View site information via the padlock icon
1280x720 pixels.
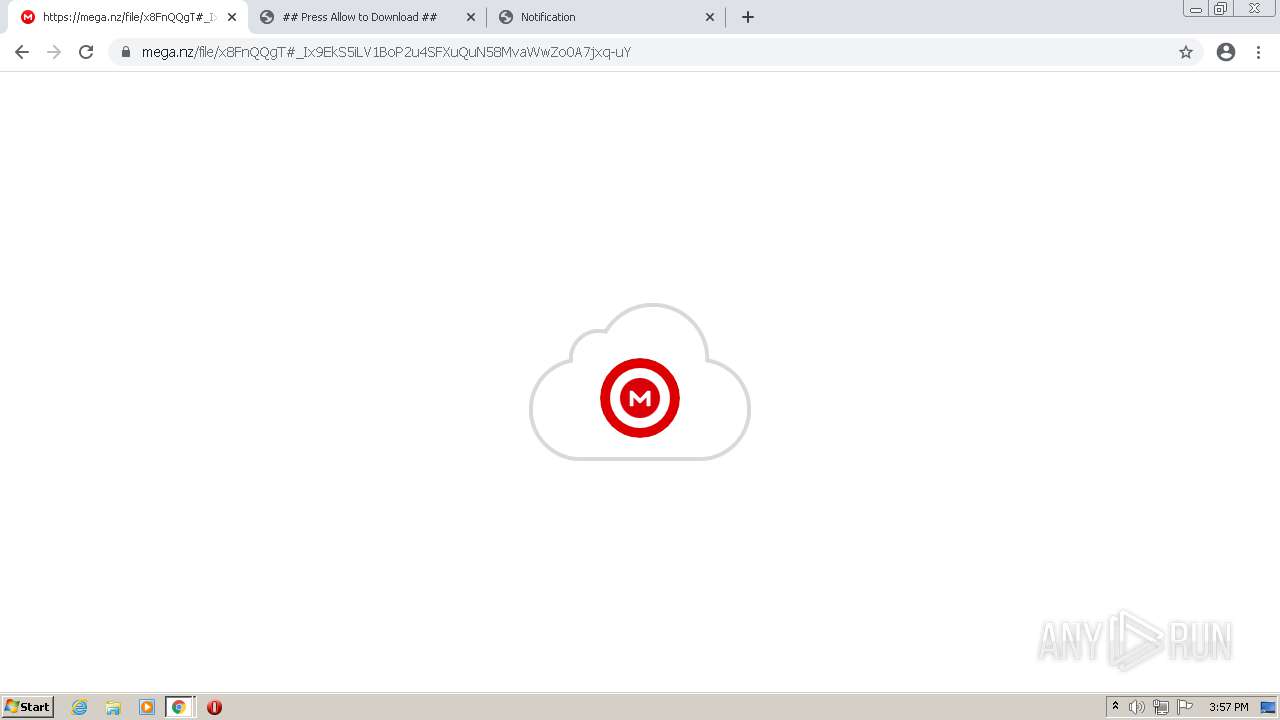pos(126,52)
